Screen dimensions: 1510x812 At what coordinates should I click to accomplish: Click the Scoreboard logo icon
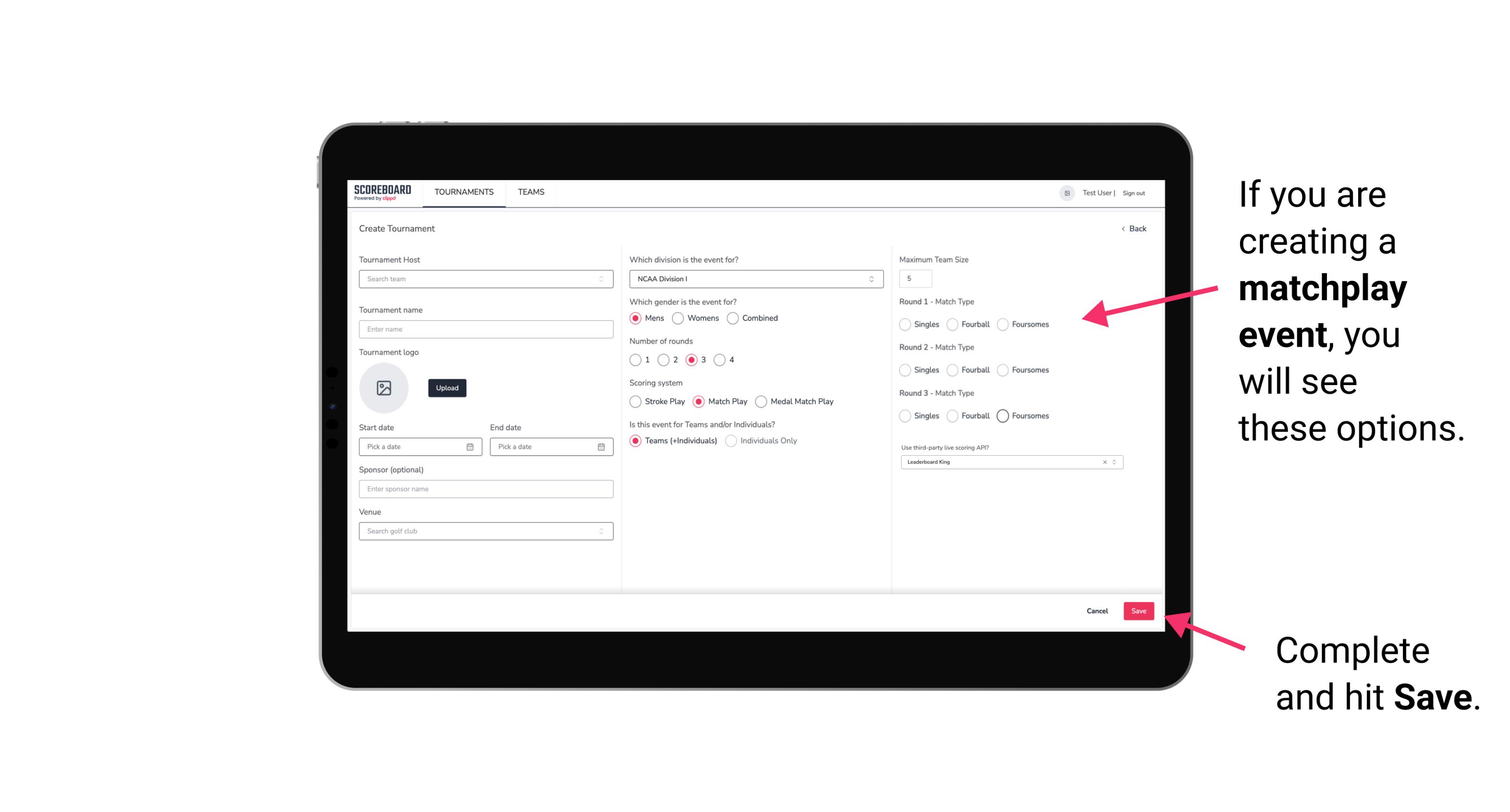pyautogui.click(x=384, y=192)
